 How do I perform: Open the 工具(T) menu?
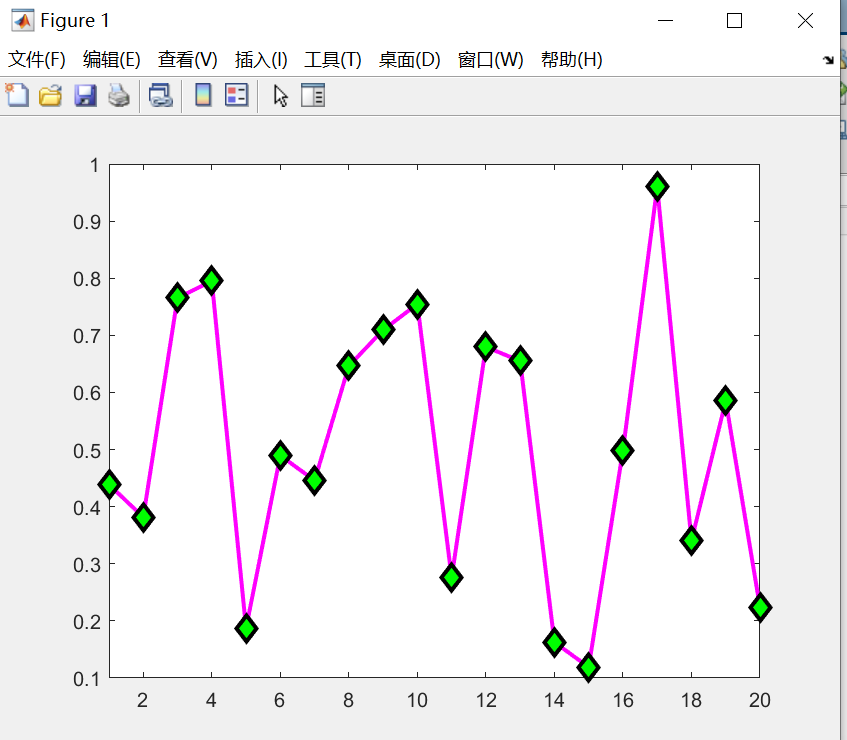click(x=332, y=60)
